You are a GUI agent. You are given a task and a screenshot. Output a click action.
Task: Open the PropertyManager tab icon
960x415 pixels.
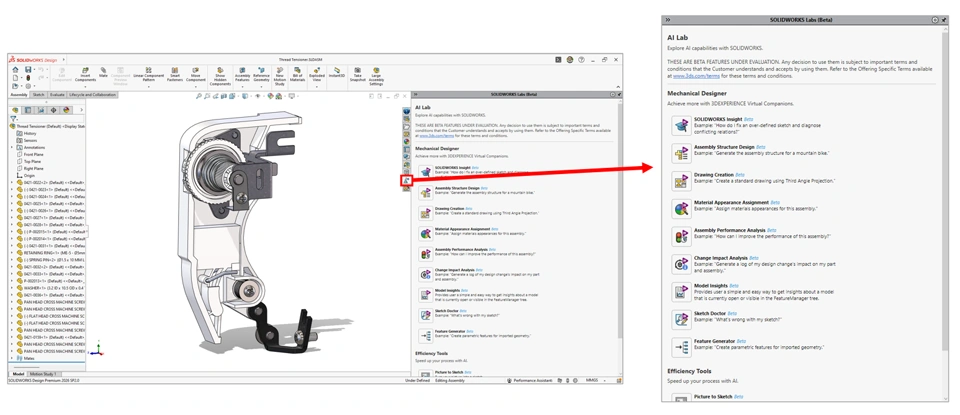[28, 110]
